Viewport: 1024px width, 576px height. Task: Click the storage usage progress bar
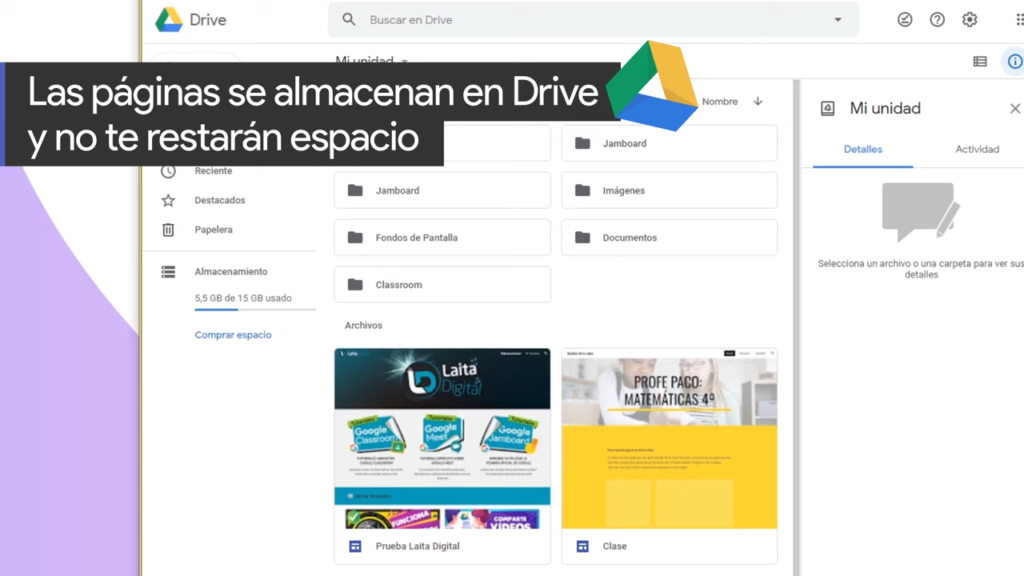point(255,310)
